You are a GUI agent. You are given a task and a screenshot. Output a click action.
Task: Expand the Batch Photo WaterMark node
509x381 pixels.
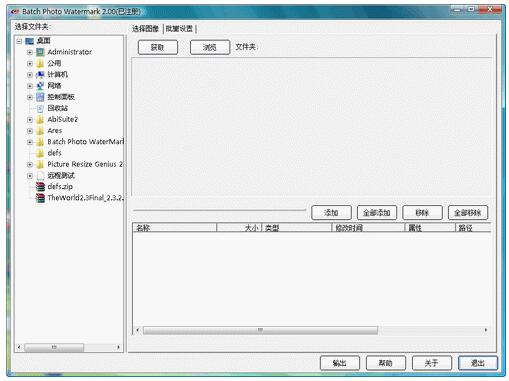tap(30, 142)
